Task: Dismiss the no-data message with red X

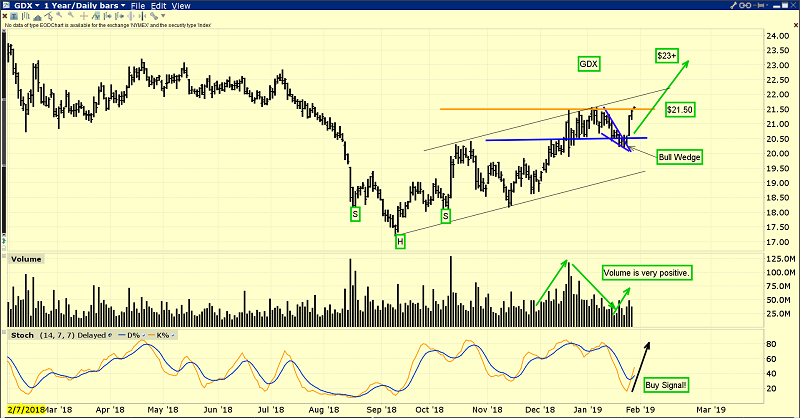Action: pyautogui.click(x=5, y=16)
